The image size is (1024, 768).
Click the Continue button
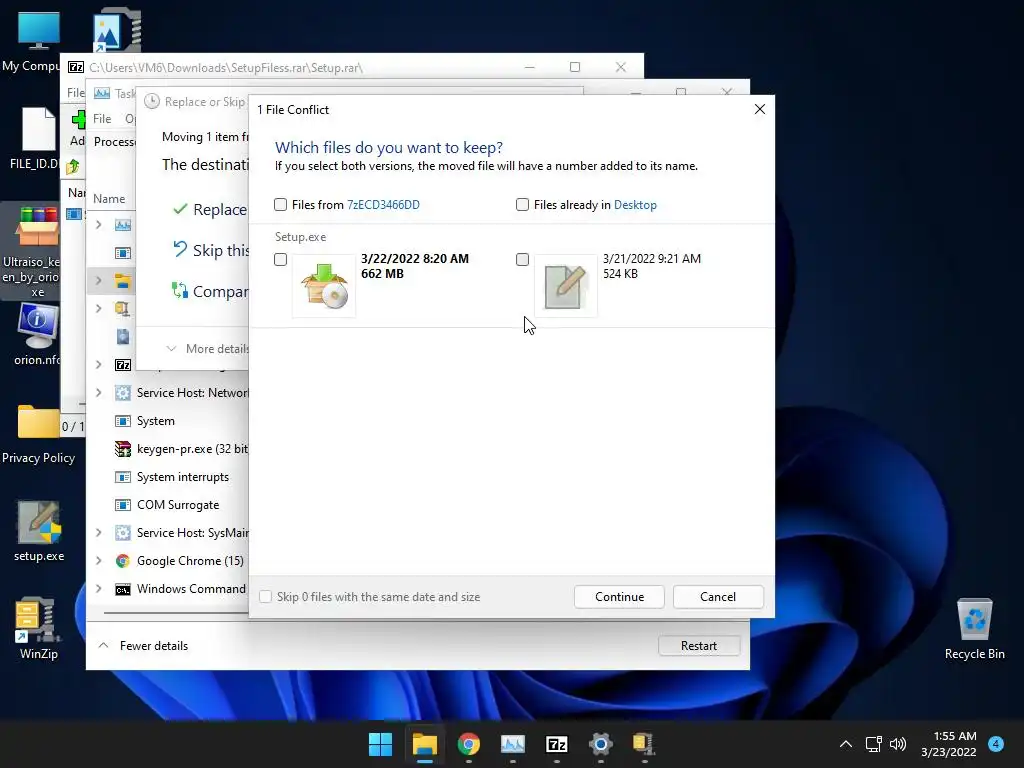tap(619, 596)
